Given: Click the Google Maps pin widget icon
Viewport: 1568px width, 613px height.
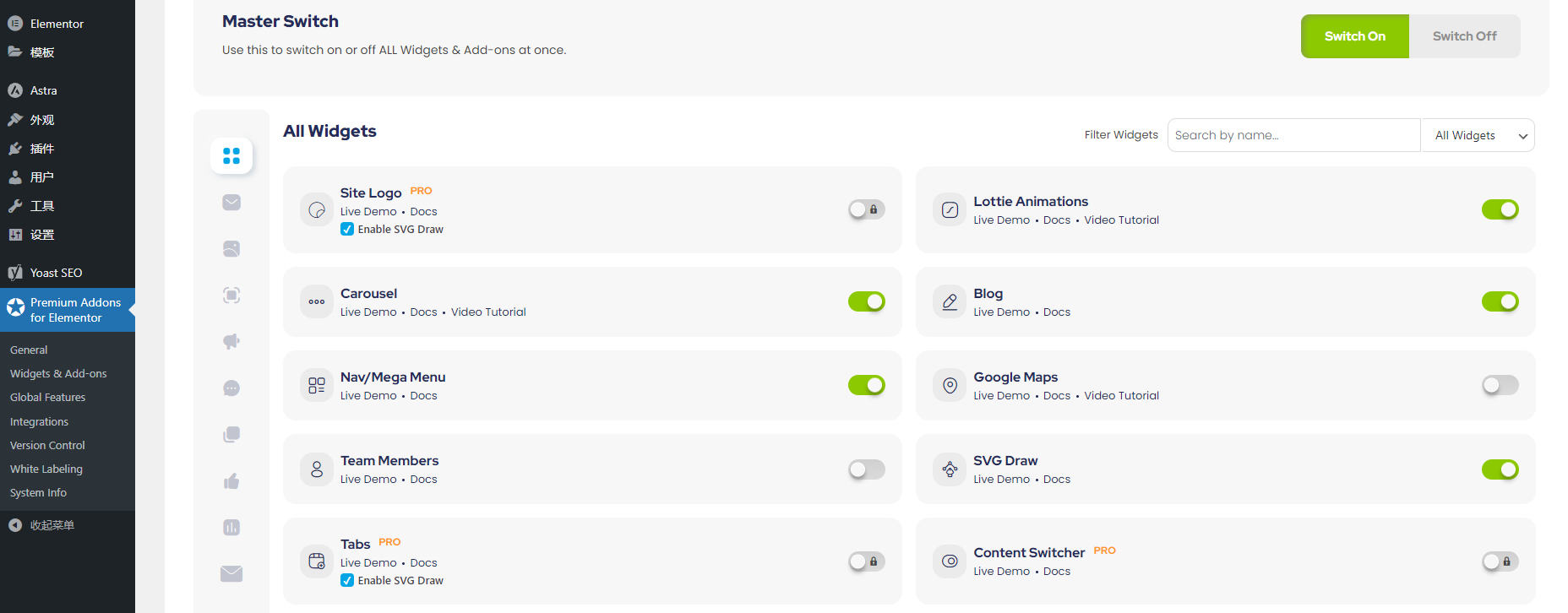Looking at the screenshot, I should coord(950,385).
